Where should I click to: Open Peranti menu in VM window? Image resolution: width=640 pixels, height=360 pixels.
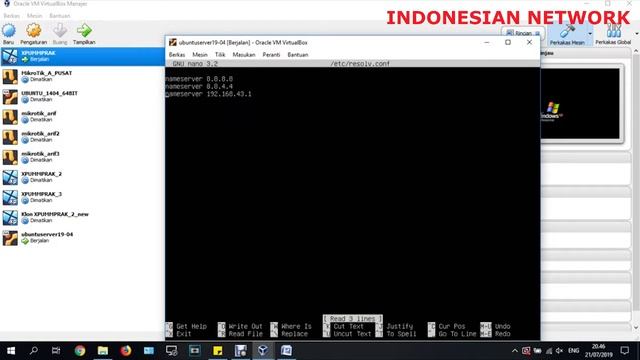(271, 55)
